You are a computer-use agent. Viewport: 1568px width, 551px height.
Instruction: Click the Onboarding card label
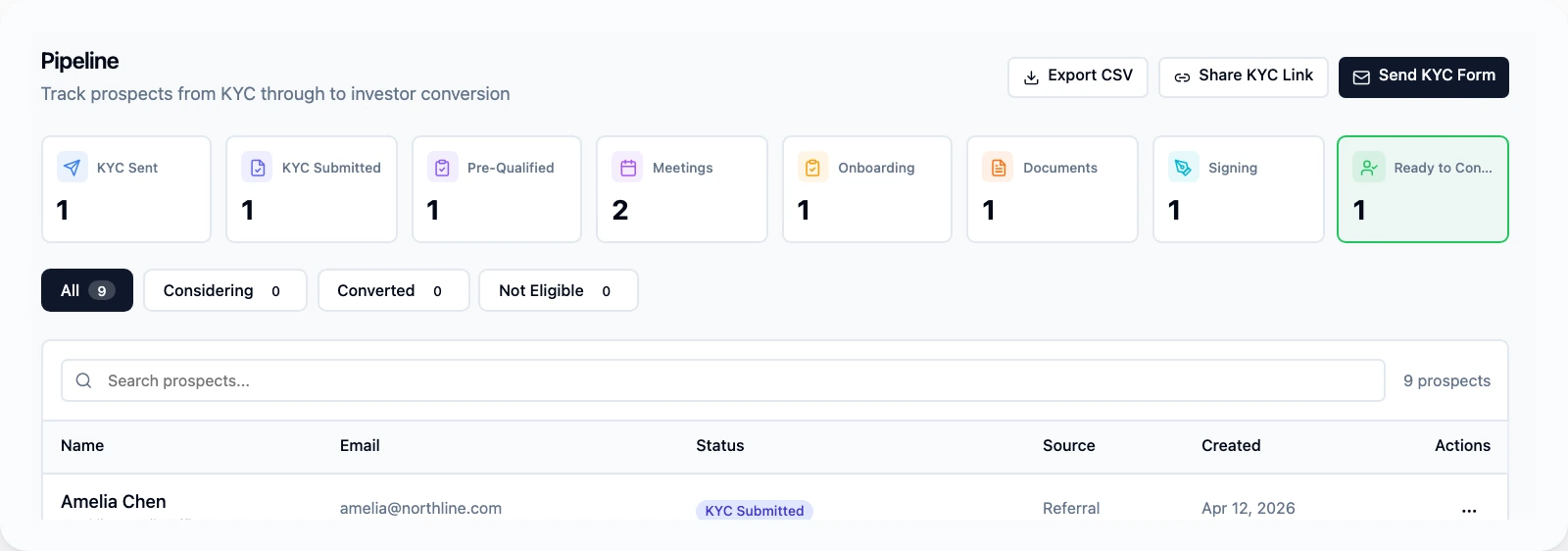(876, 168)
